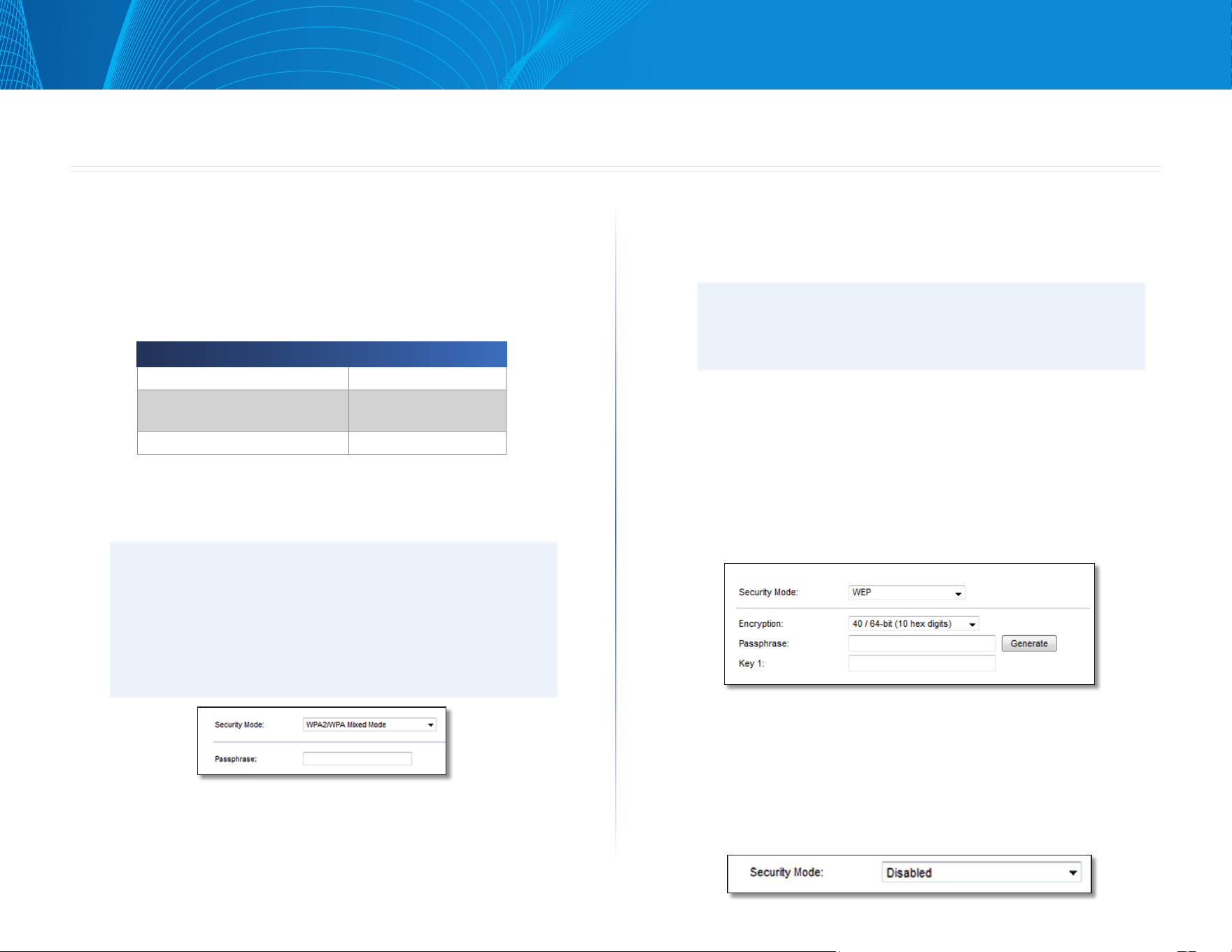Click the Generate button

(1029, 644)
